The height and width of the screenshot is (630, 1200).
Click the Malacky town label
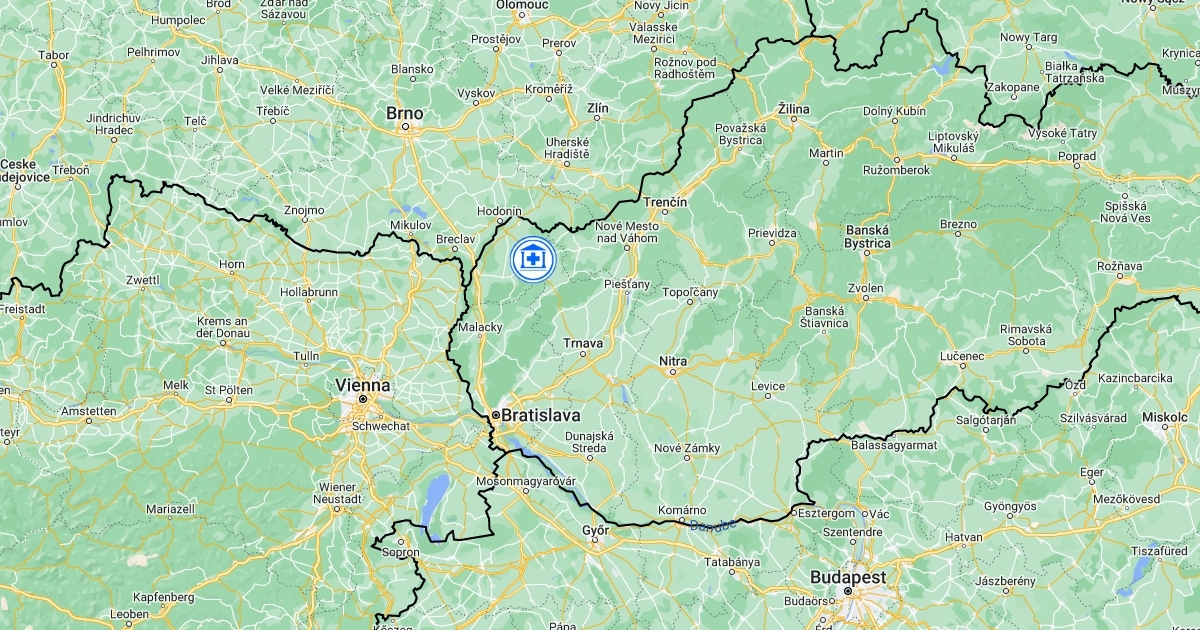pyautogui.click(x=479, y=327)
